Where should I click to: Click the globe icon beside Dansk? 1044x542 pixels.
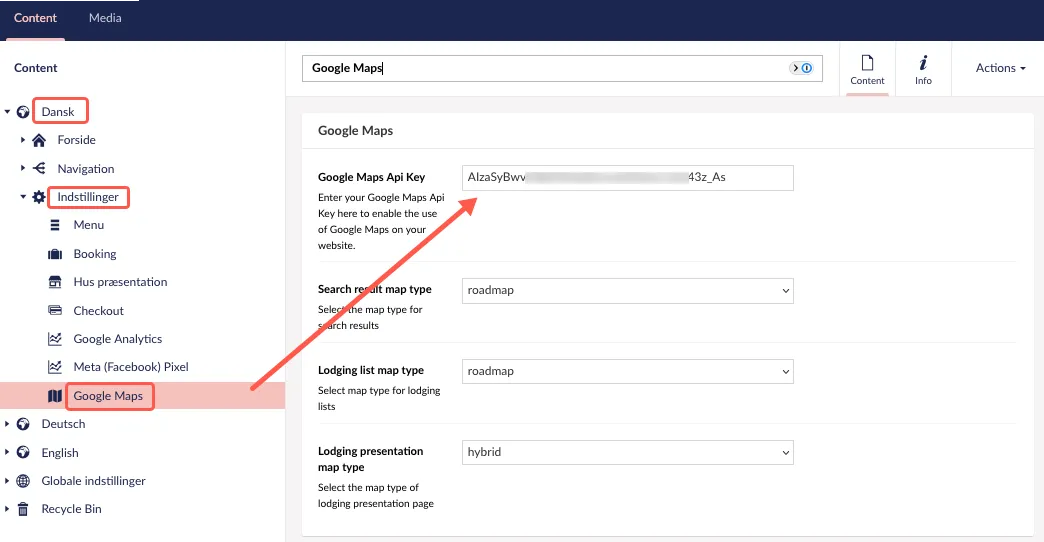[x=23, y=112]
